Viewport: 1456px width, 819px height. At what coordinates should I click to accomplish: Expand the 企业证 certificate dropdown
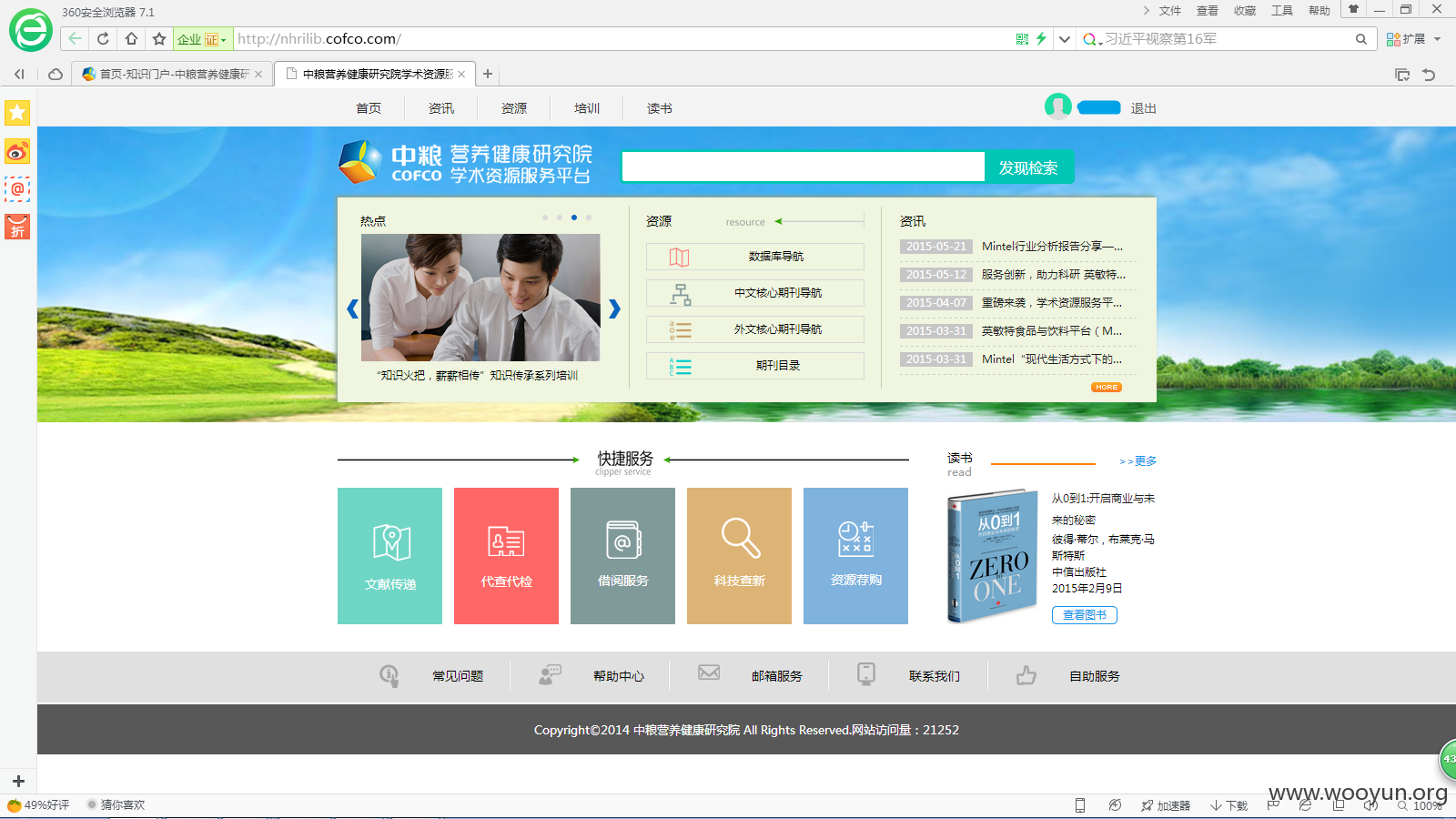tap(223, 40)
